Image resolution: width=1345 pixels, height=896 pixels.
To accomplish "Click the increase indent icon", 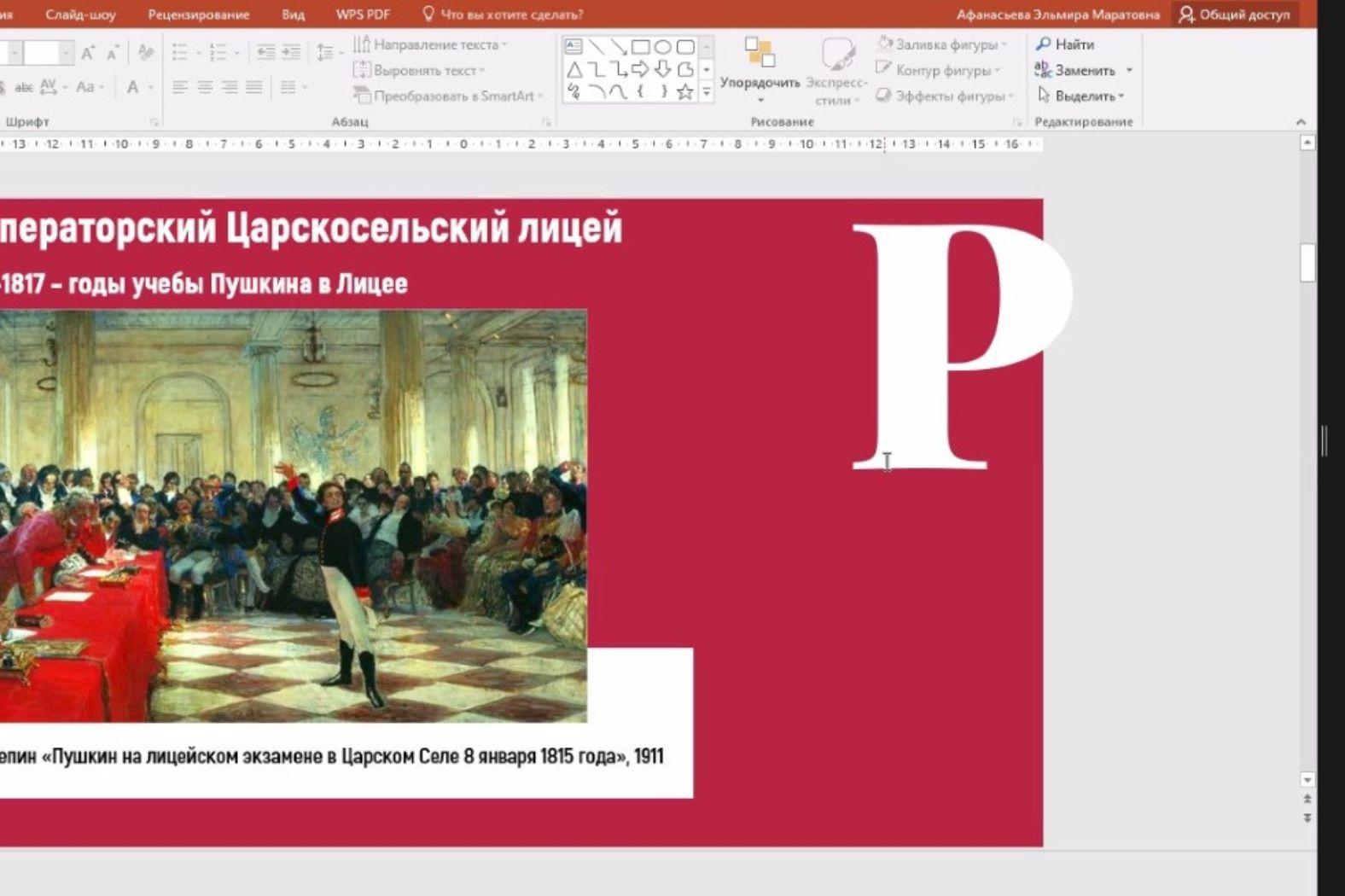I will tap(291, 53).
